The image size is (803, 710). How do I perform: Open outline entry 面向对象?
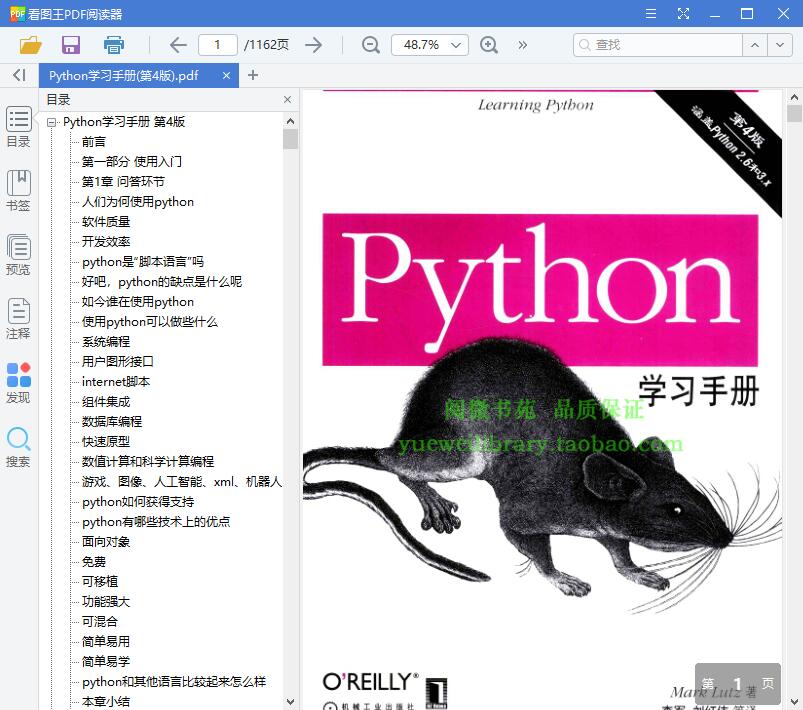106,542
